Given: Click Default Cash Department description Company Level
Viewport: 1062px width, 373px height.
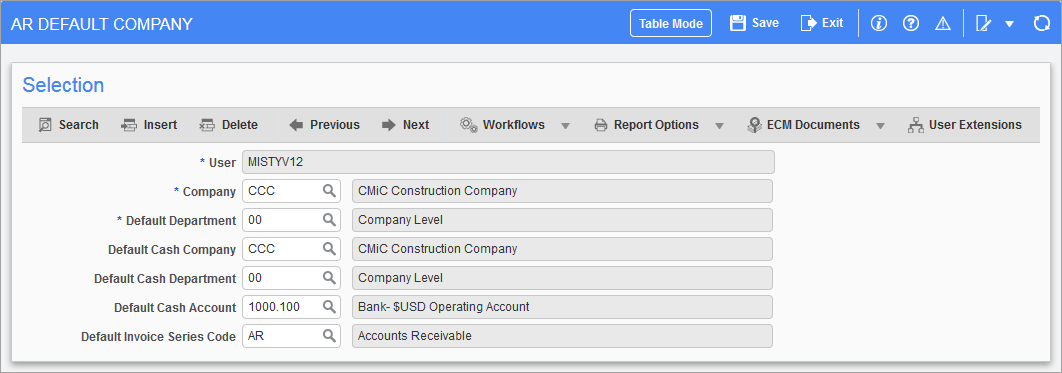Looking at the screenshot, I should pos(562,278).
